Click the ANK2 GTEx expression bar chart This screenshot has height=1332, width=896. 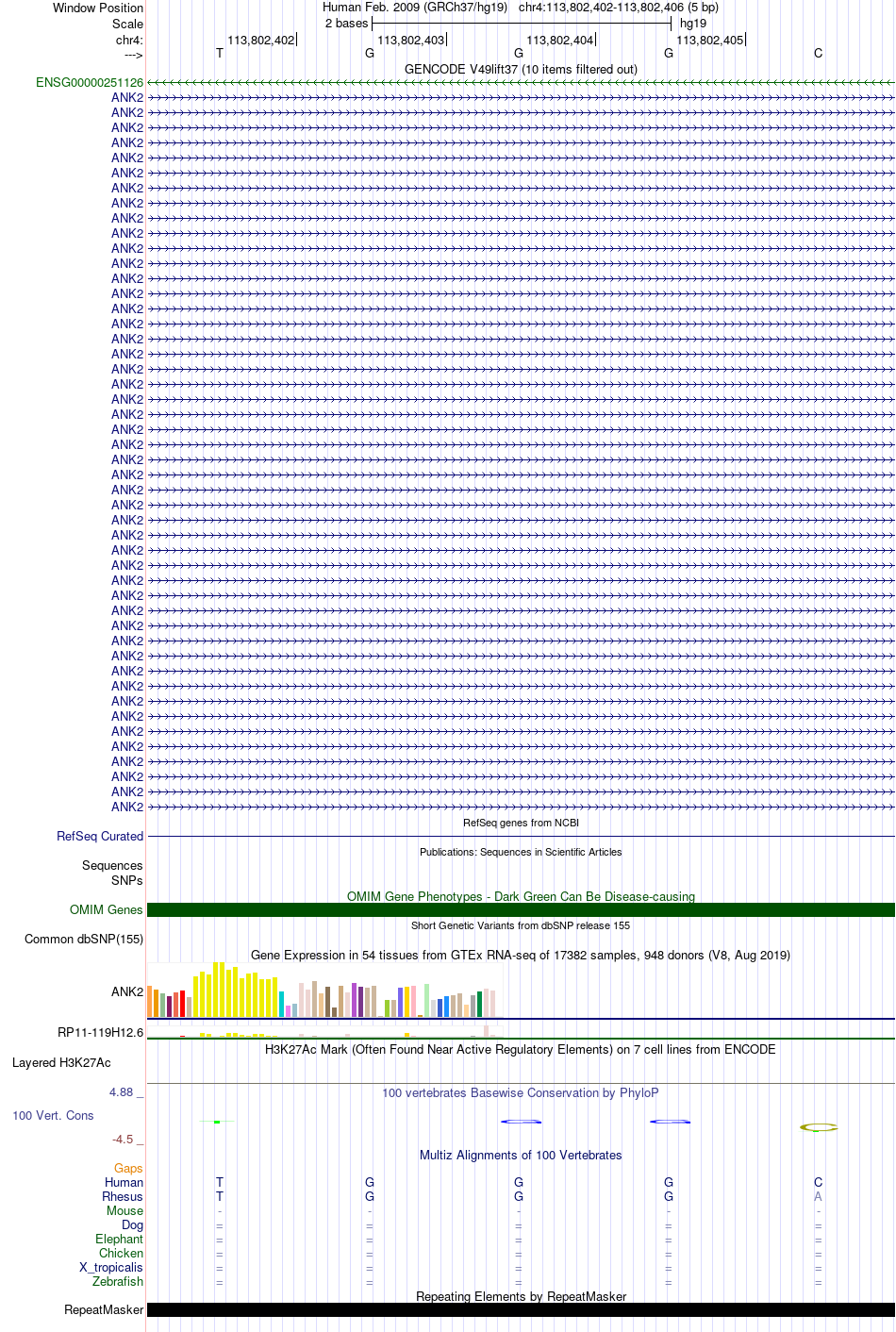point(324,990)
